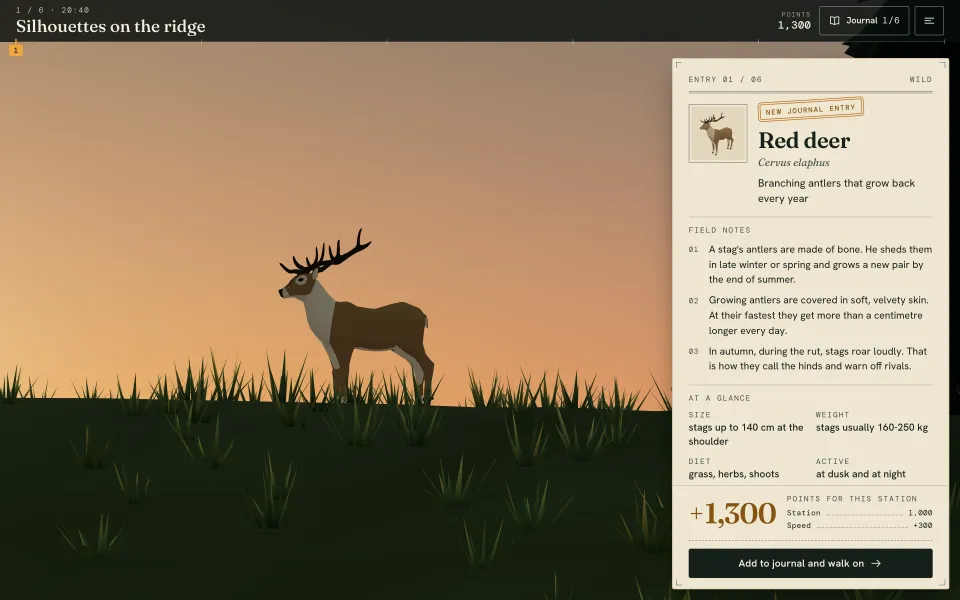Click field note 03 about the autumn rut
Viewport: 960px width, 600px height.
[810, 359]
